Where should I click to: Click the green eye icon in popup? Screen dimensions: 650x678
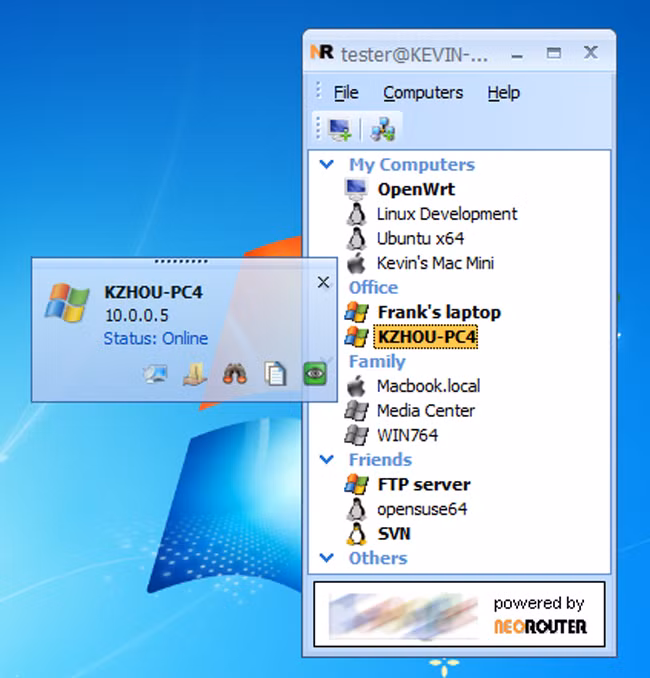315,373
